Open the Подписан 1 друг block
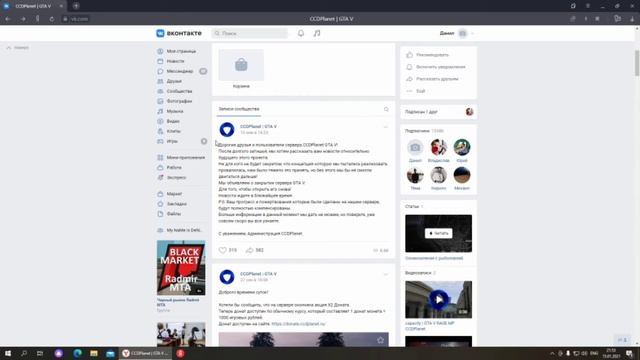Viewport: 640px width, 360px height. tap(438, 111)
